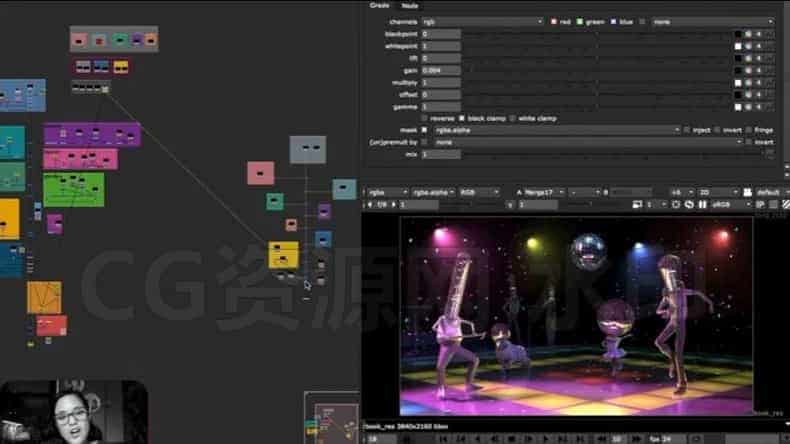Select the orange backdrop with crossing lines
This screenshot has height=444, width=790.
[44, 297]
